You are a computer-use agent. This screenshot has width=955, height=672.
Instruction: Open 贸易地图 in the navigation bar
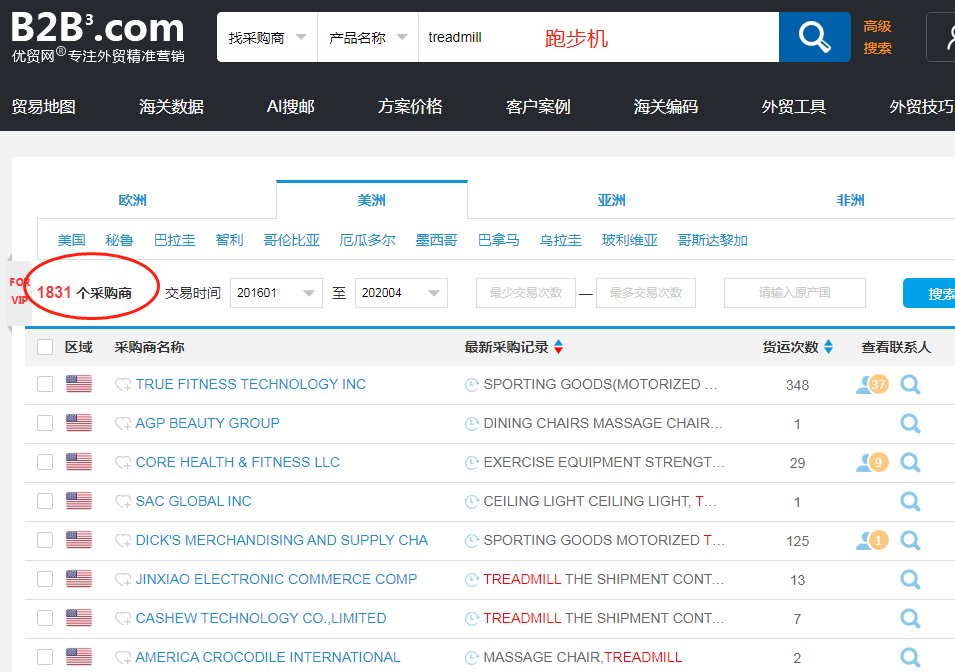pos(43,107)
